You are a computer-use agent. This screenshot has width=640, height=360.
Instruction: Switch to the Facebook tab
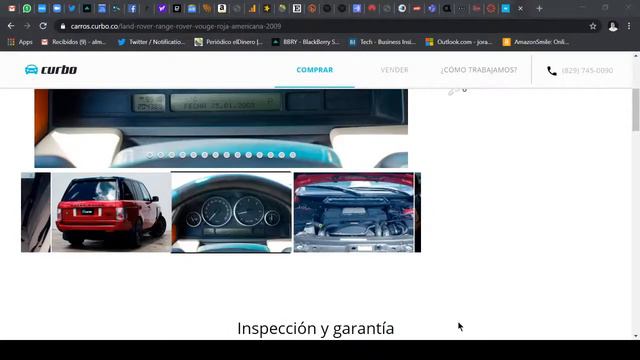132,8
